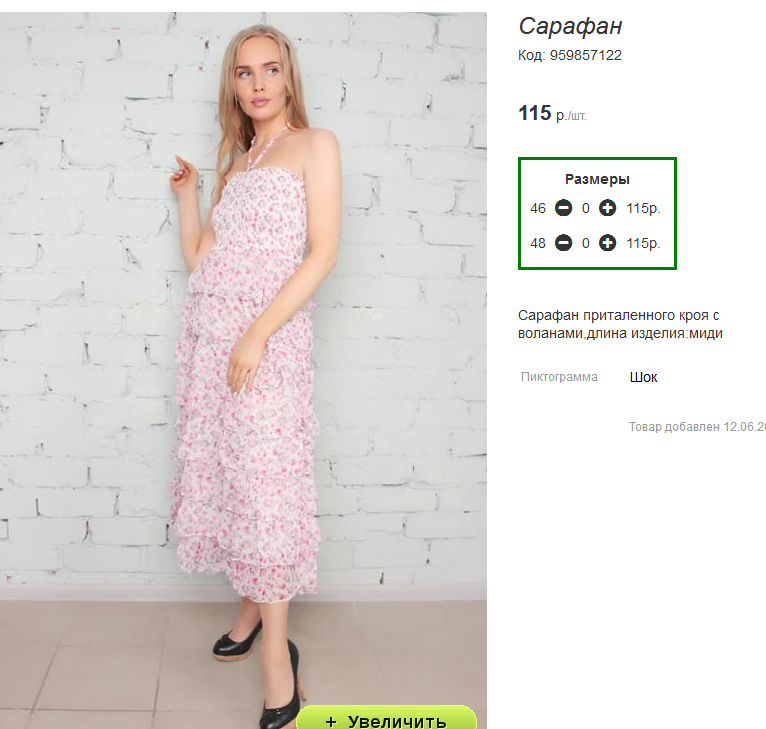Viewport: 766px width, 729px height.
Task: Click the 115р. price beside size 48
Action: pyautogui.click(x=643, y=243)
